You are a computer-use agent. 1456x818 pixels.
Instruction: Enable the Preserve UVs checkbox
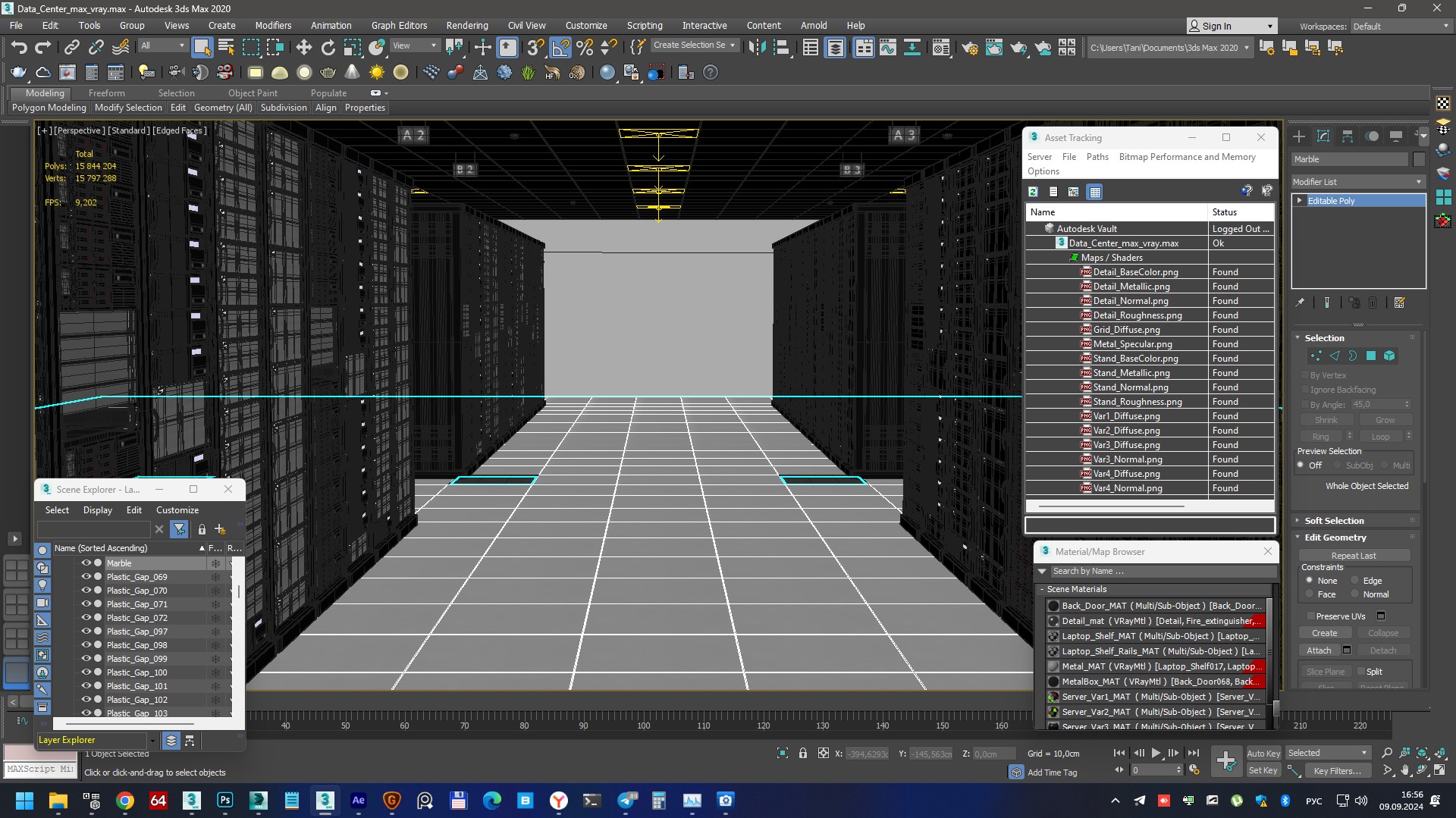click(x=1310, y=616)
